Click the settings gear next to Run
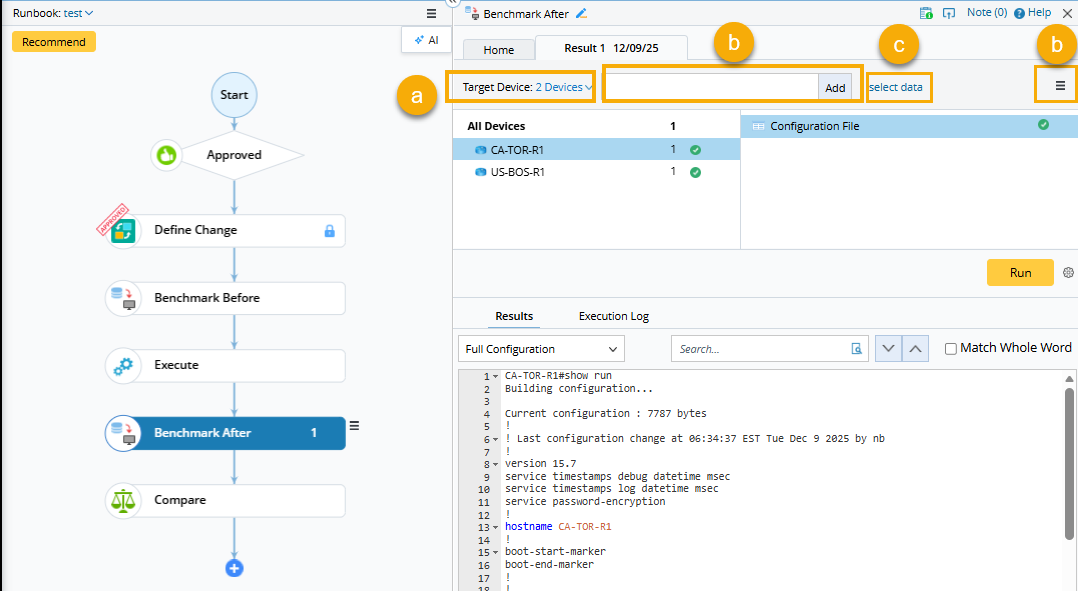 click(1068, 273)
